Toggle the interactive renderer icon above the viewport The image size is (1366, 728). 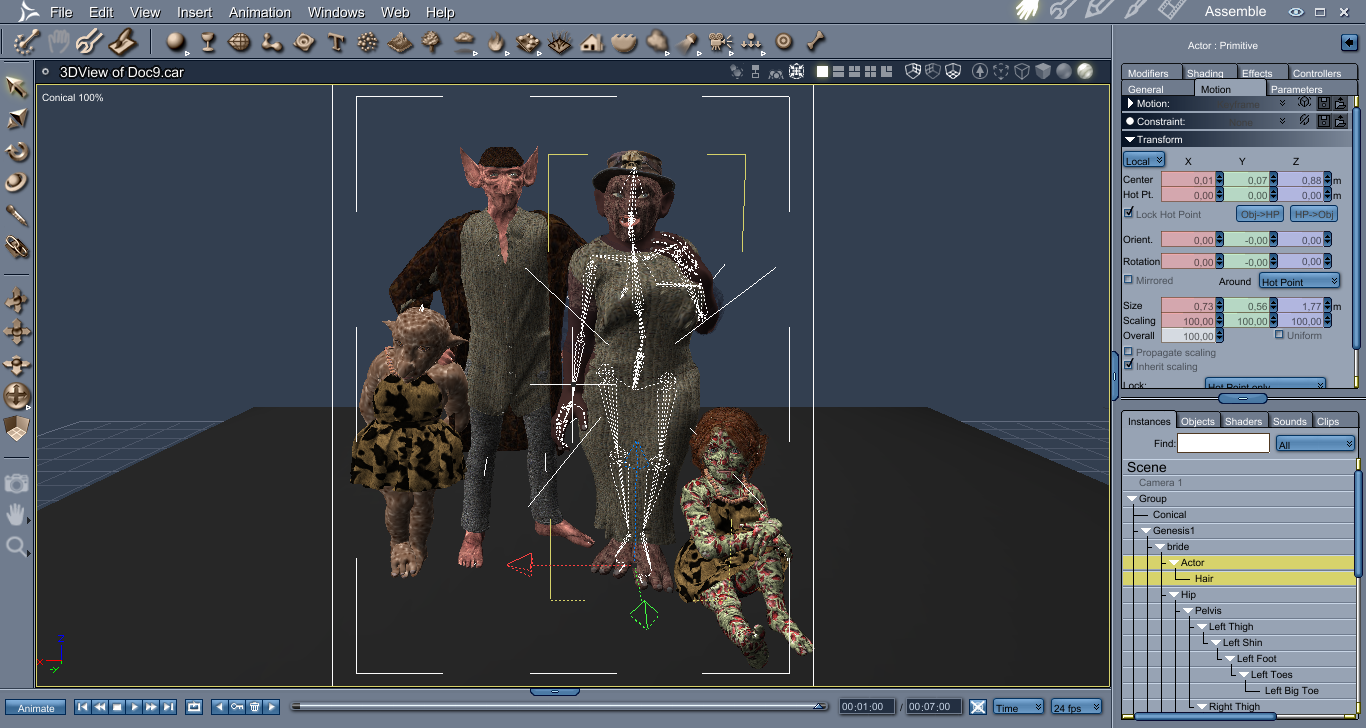[x=796, y=72]
